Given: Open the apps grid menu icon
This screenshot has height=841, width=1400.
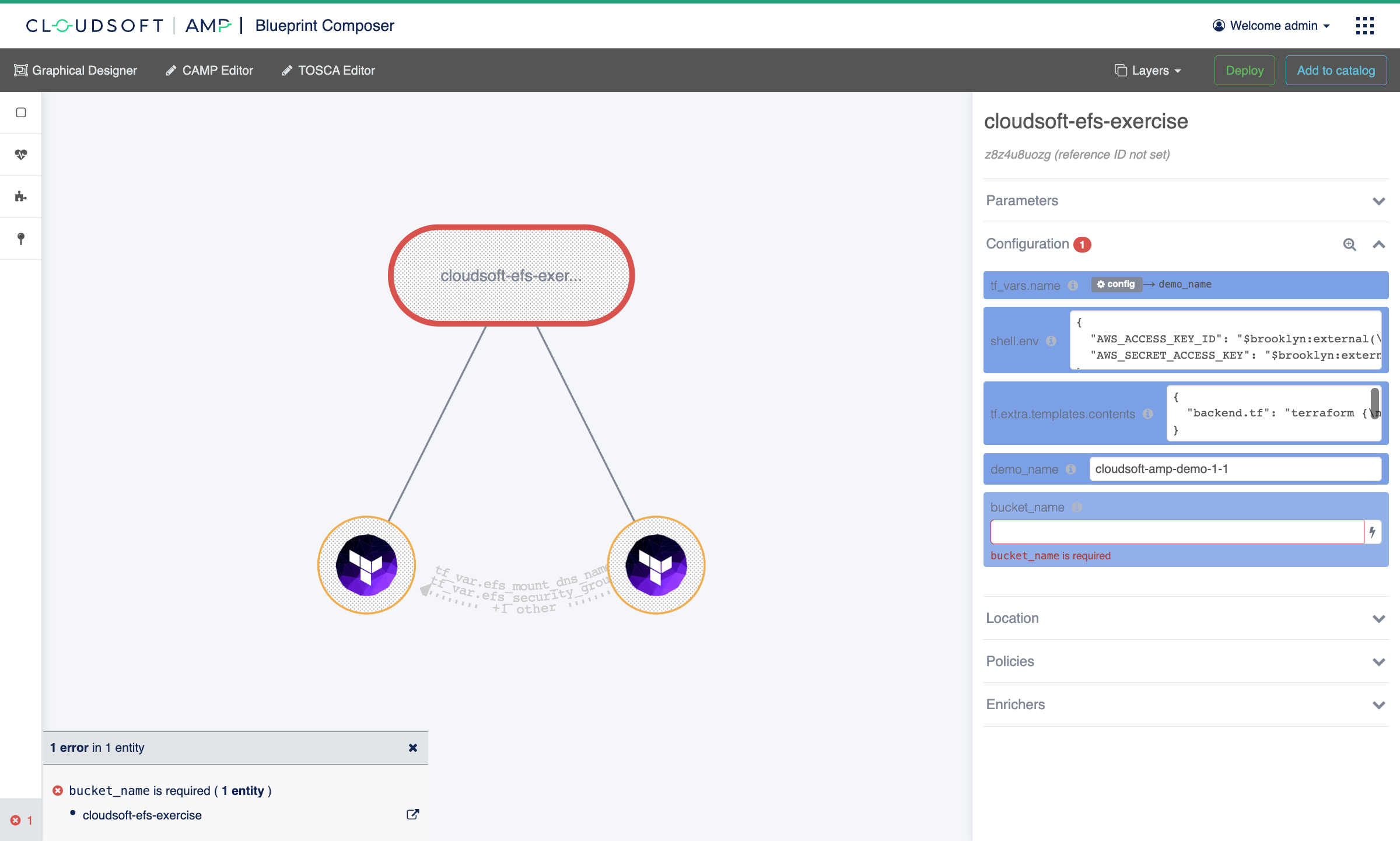Looking at the screenshot, I should [x=1364, y=26].
